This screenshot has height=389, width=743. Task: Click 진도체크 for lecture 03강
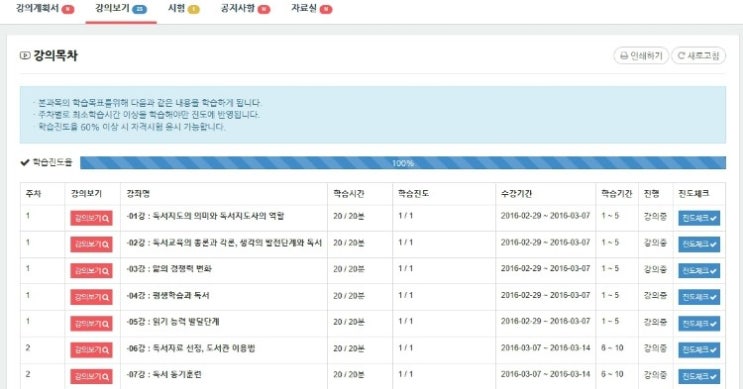(x=699, y=271)
